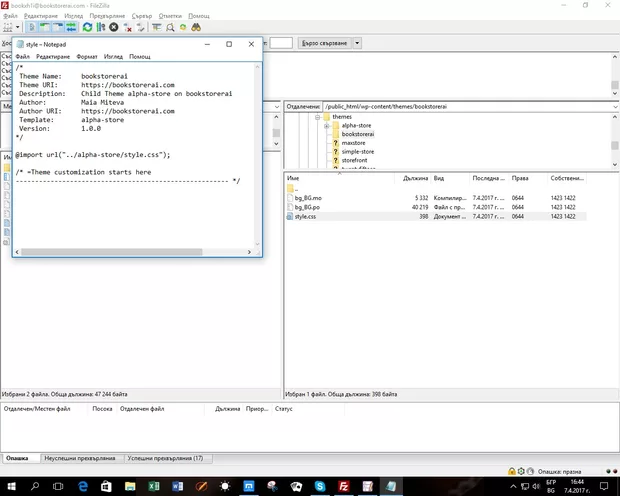Click the disconnect from server icon

127,27
